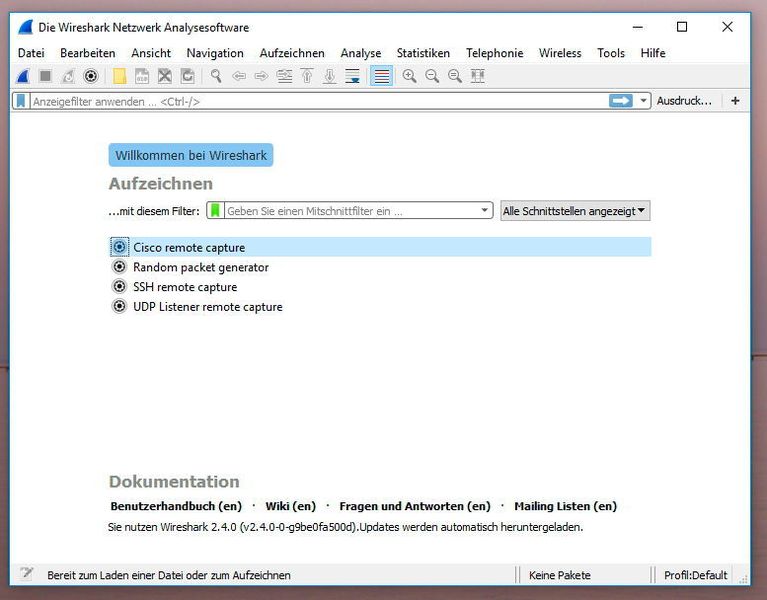Open the Bearbeiten menu
767x600 pixels.
[x=88, y=53]
